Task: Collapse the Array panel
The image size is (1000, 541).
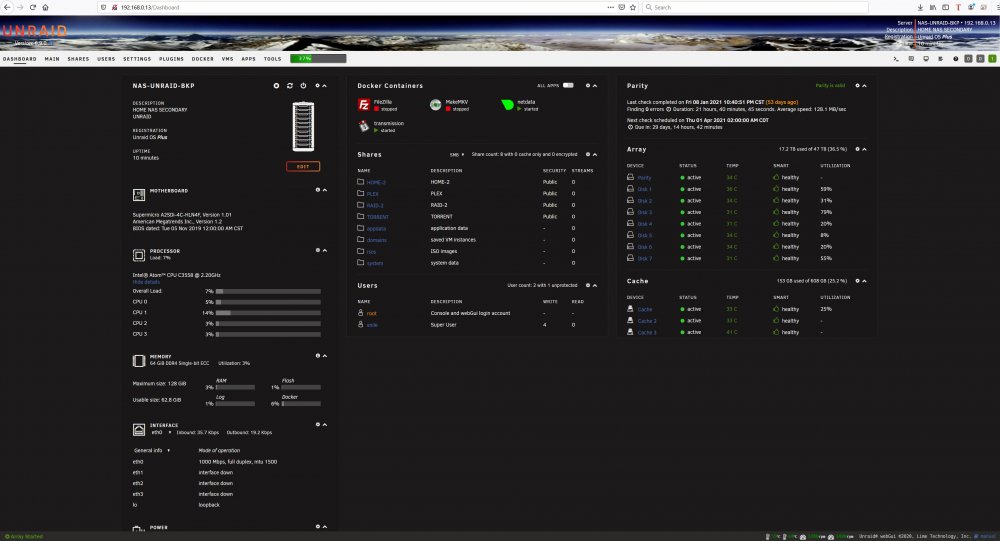Action: 864,149
